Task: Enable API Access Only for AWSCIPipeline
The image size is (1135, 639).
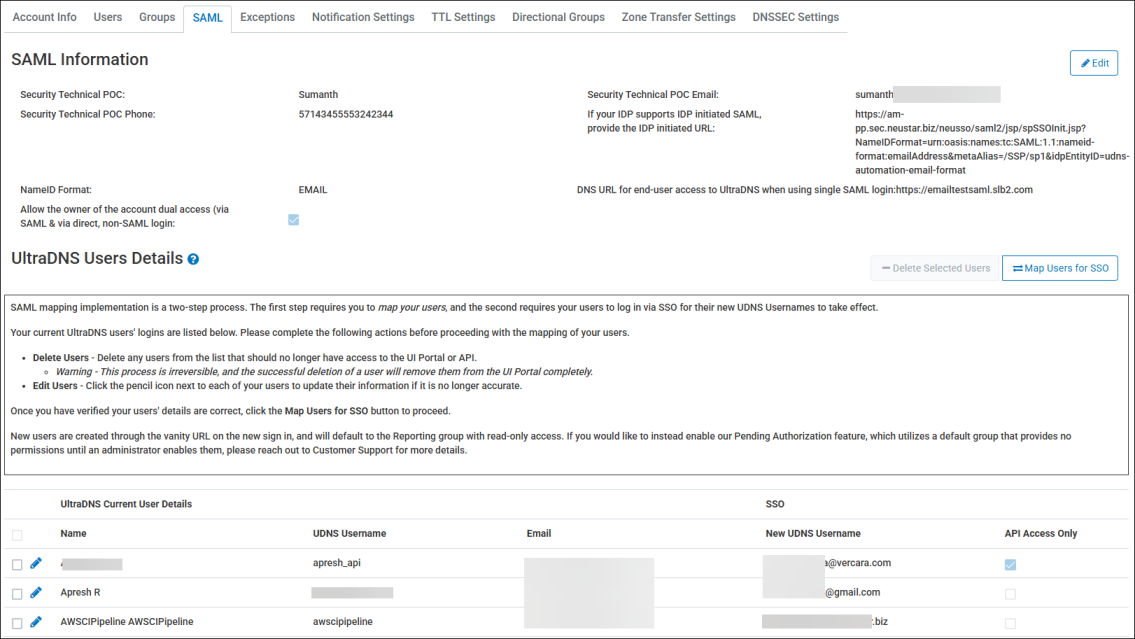Action: pyautogui.click(x=1010, y=623)
